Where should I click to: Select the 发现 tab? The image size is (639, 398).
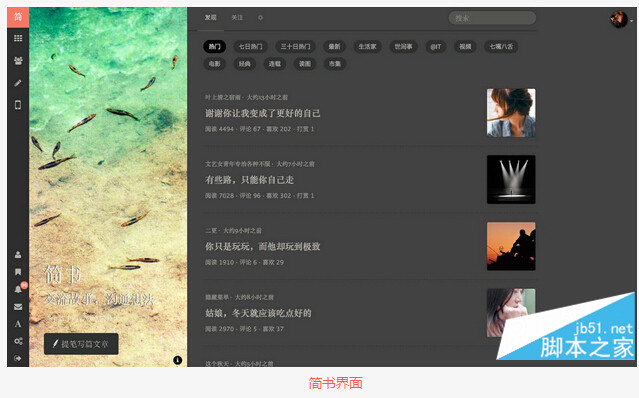click(211, 18)
